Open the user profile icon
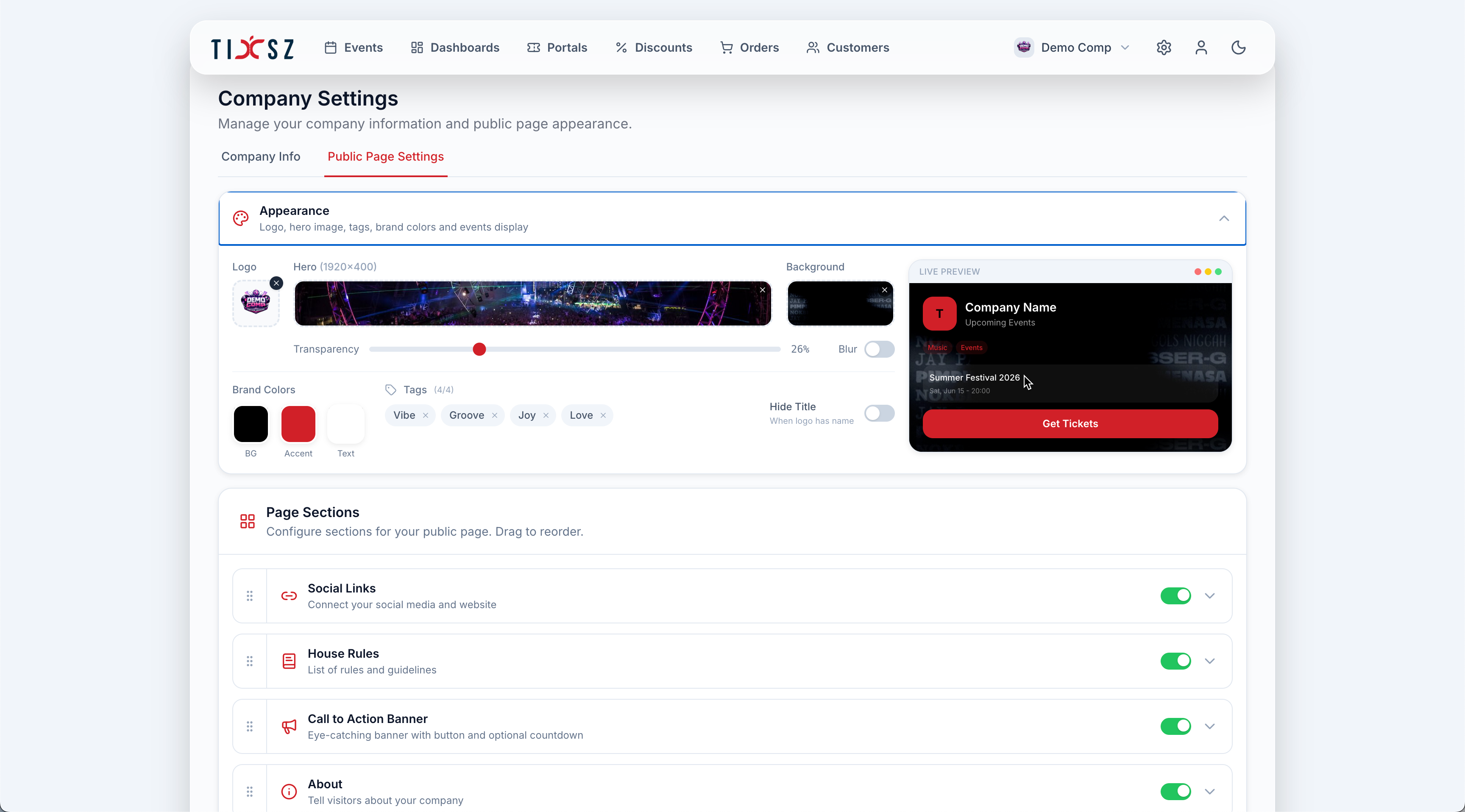This screenshot has width=1465, height=812. click(1200, 48)
